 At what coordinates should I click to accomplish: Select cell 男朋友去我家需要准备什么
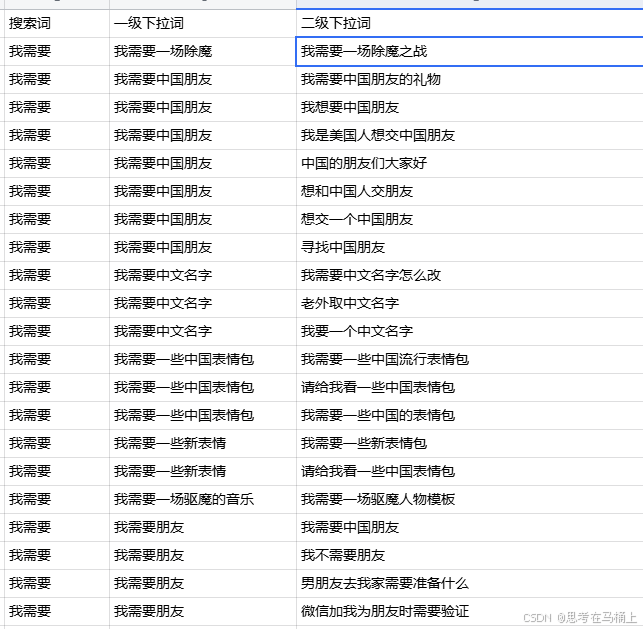pyautogui.click(x=470, y=583)
